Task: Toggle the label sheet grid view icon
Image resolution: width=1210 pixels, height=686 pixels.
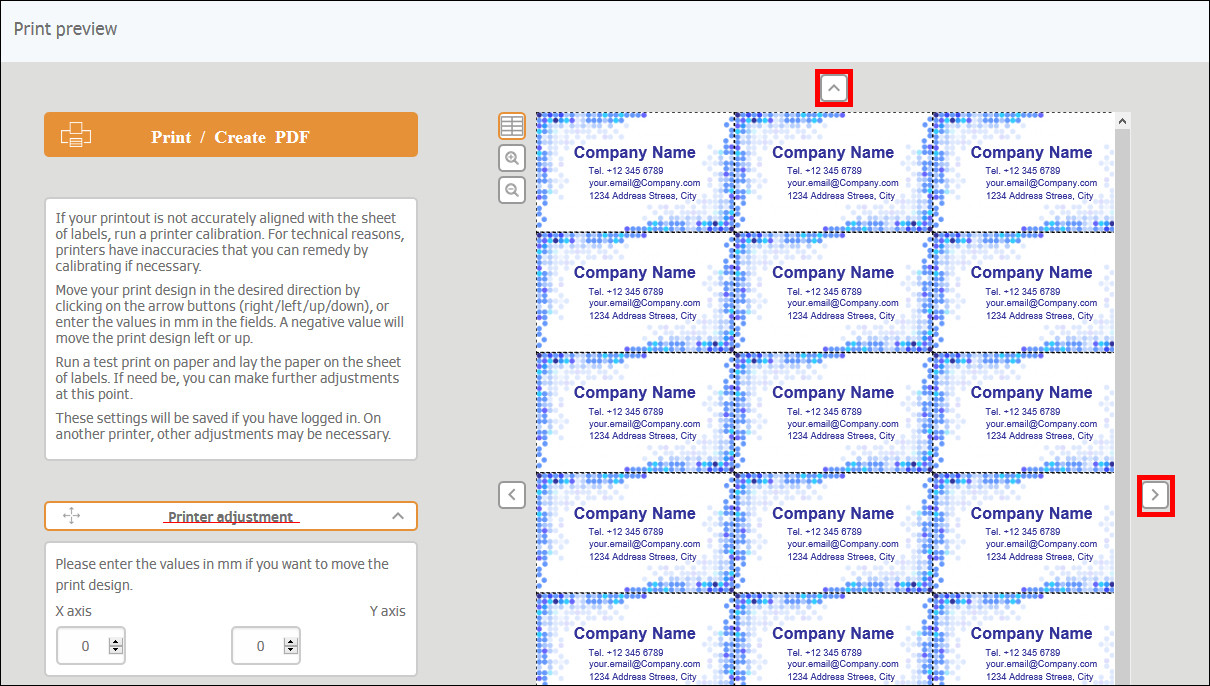Action: [512, 126]
